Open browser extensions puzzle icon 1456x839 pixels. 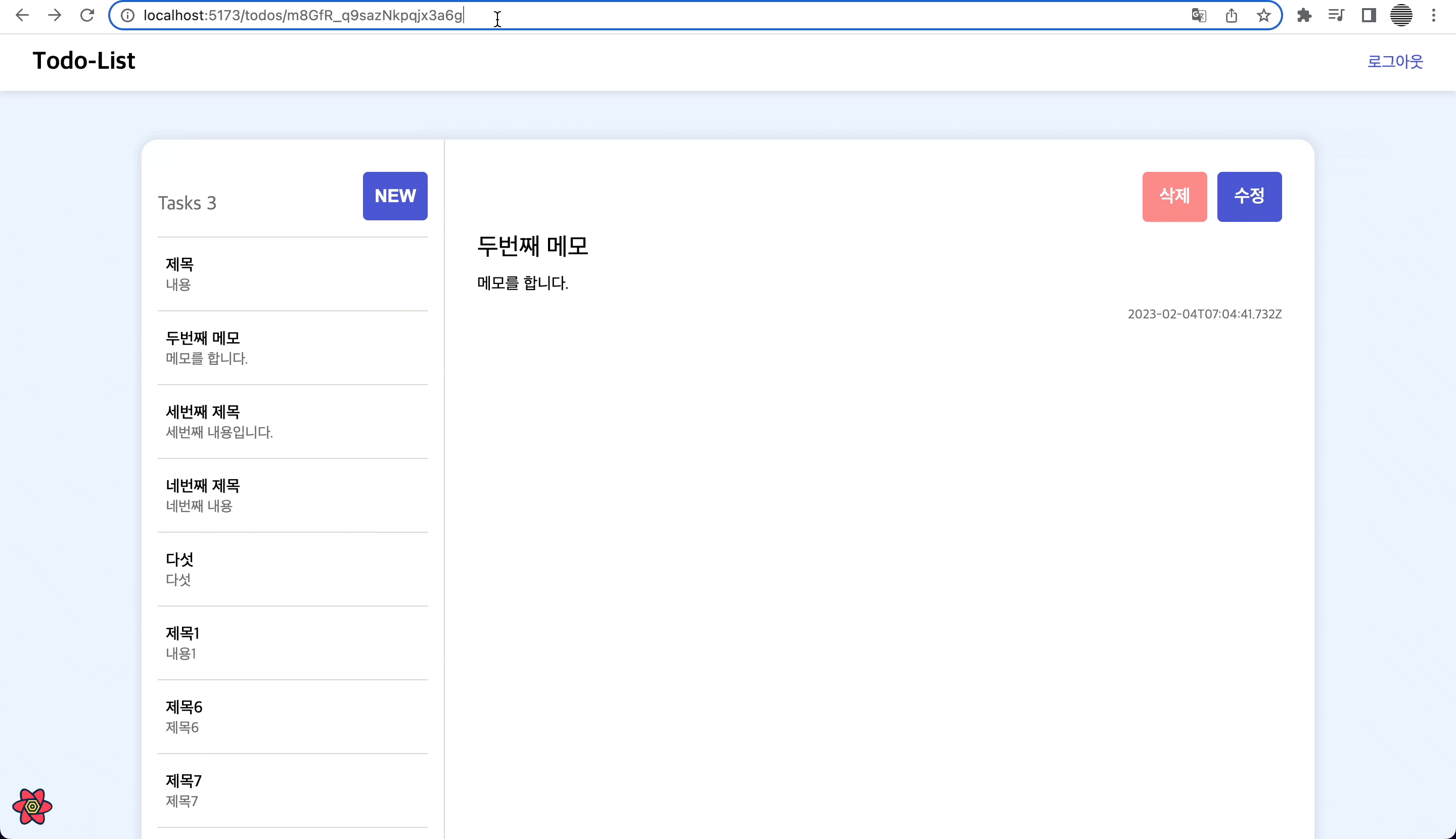pos(1304,16)
